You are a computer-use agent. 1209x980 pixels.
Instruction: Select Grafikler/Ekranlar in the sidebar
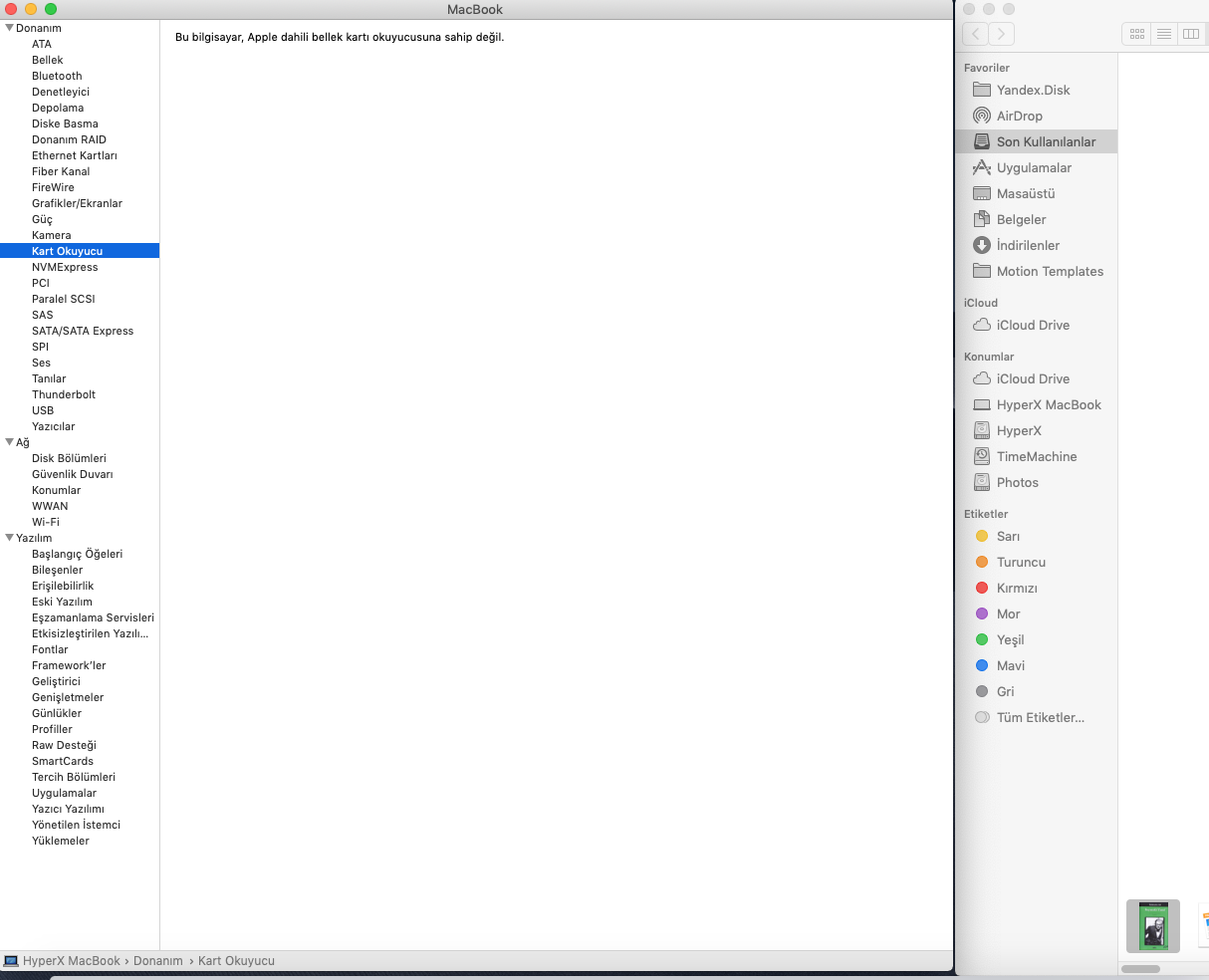tap(77, 203)
